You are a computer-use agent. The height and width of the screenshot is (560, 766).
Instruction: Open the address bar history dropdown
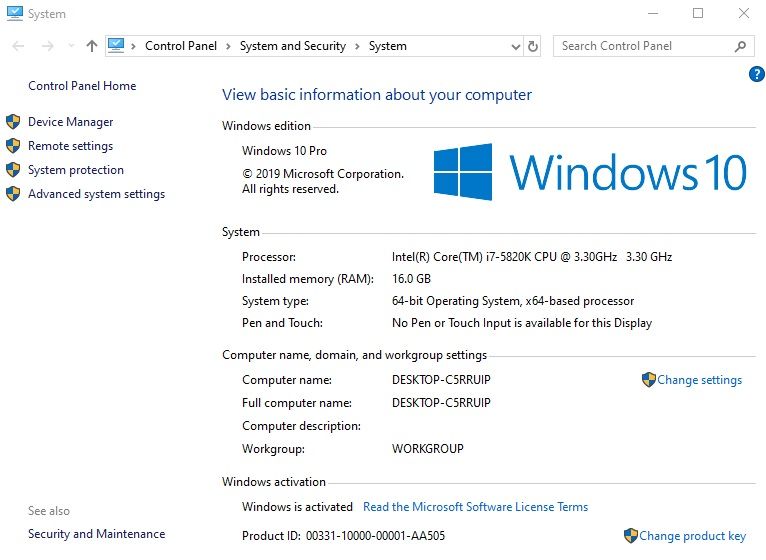tap(515, 47)
